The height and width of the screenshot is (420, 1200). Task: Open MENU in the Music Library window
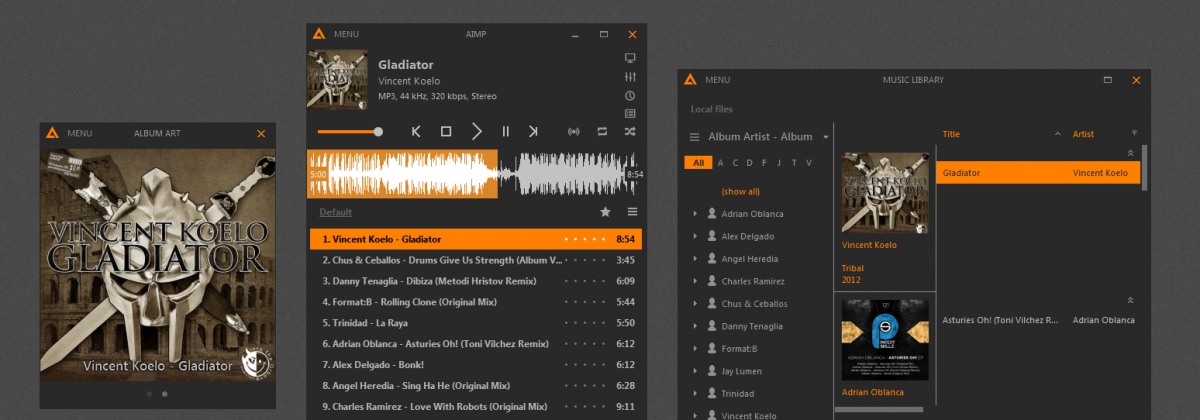(x=717, y=79)
